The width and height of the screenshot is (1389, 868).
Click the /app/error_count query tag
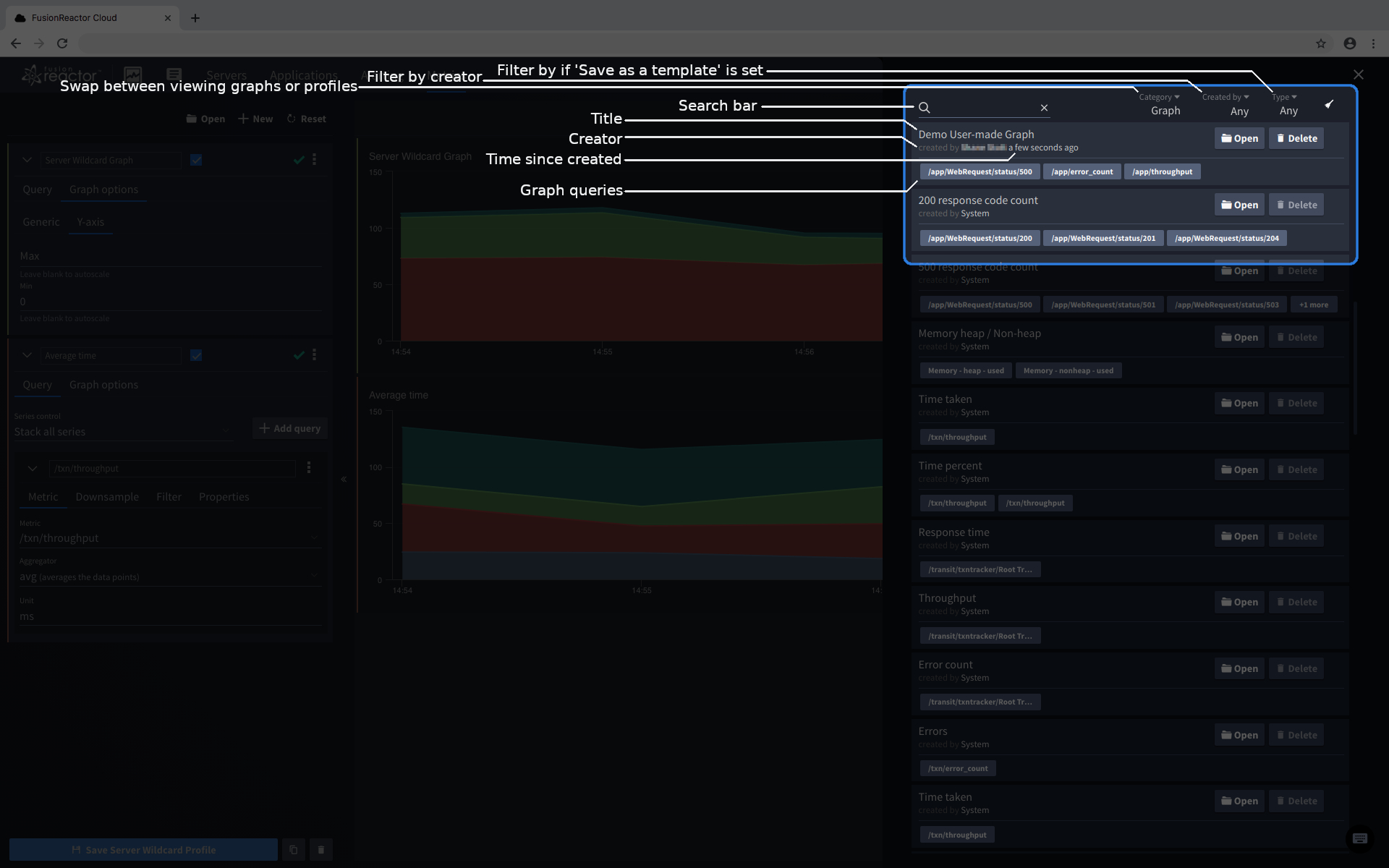[x=1082, y=171]
